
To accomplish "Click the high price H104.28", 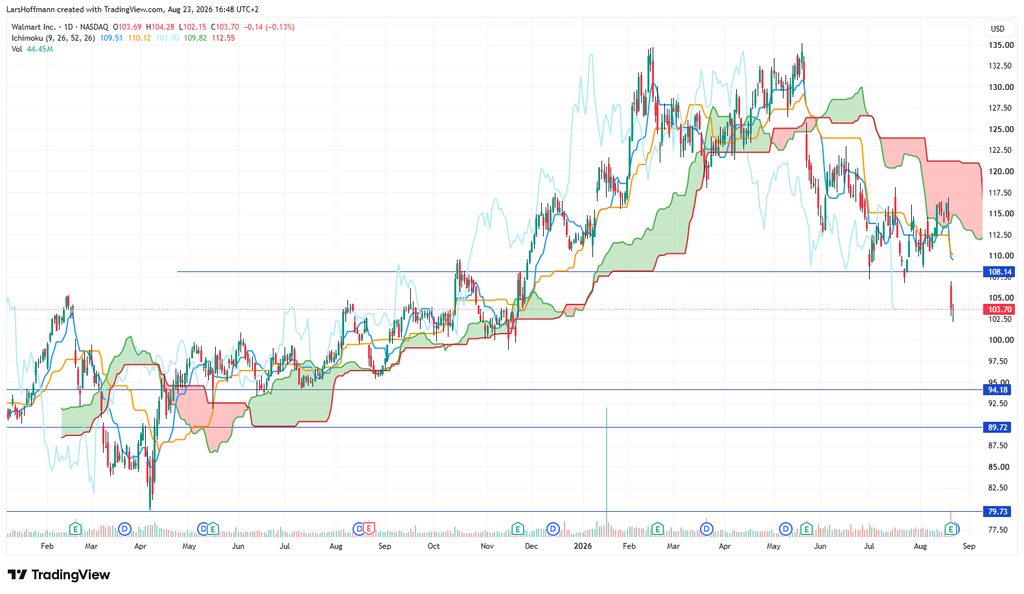I will (x=160, y=27).
